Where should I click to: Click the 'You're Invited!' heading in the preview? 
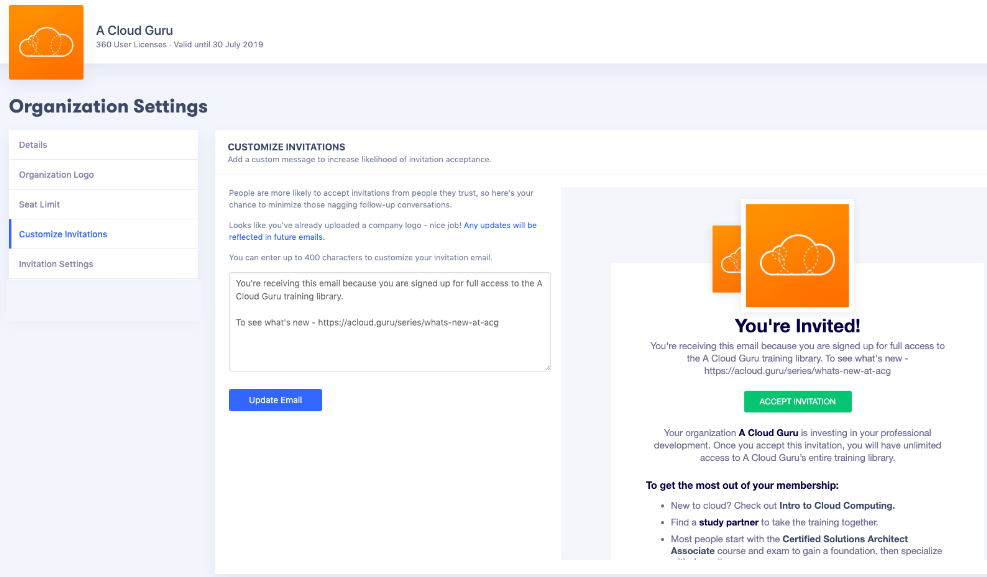[797, 328]
